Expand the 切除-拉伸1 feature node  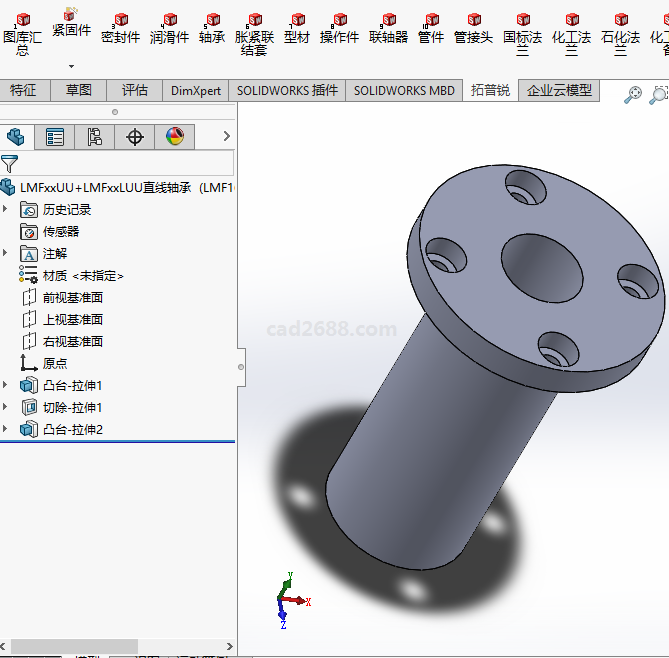coord(6,407)
